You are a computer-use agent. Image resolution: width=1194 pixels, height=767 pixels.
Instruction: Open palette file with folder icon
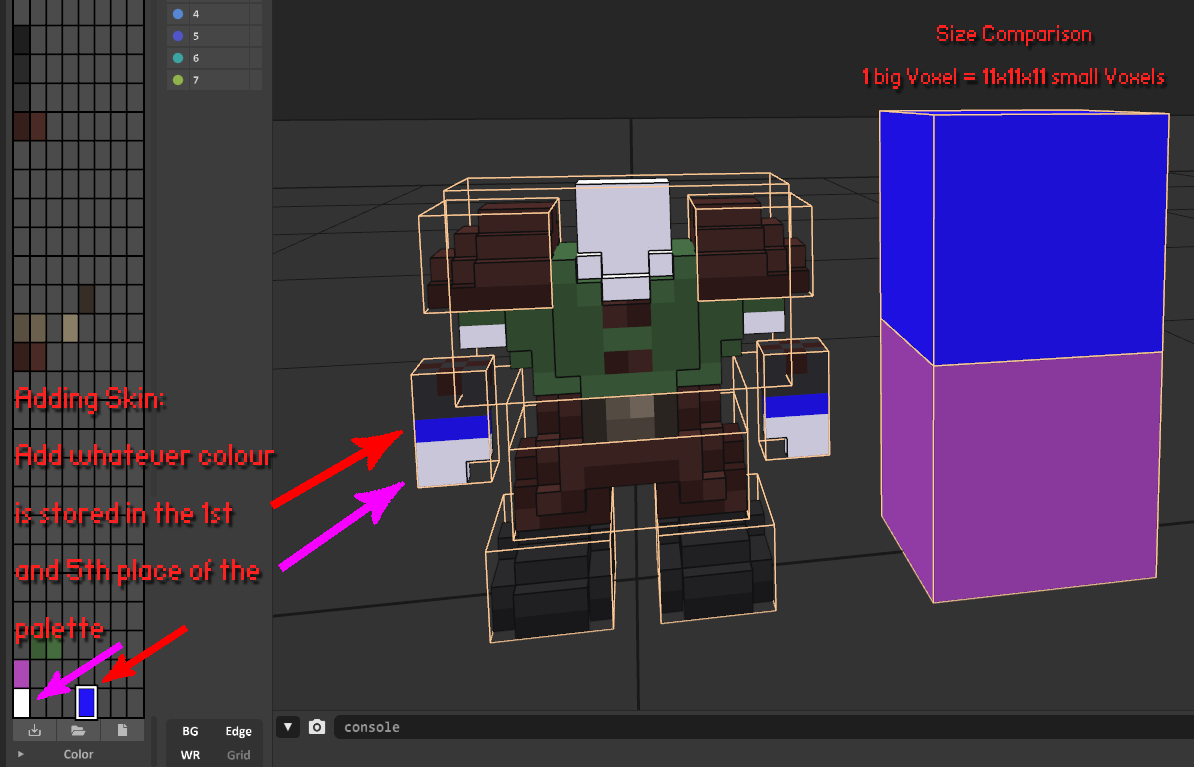click(78, 730)
